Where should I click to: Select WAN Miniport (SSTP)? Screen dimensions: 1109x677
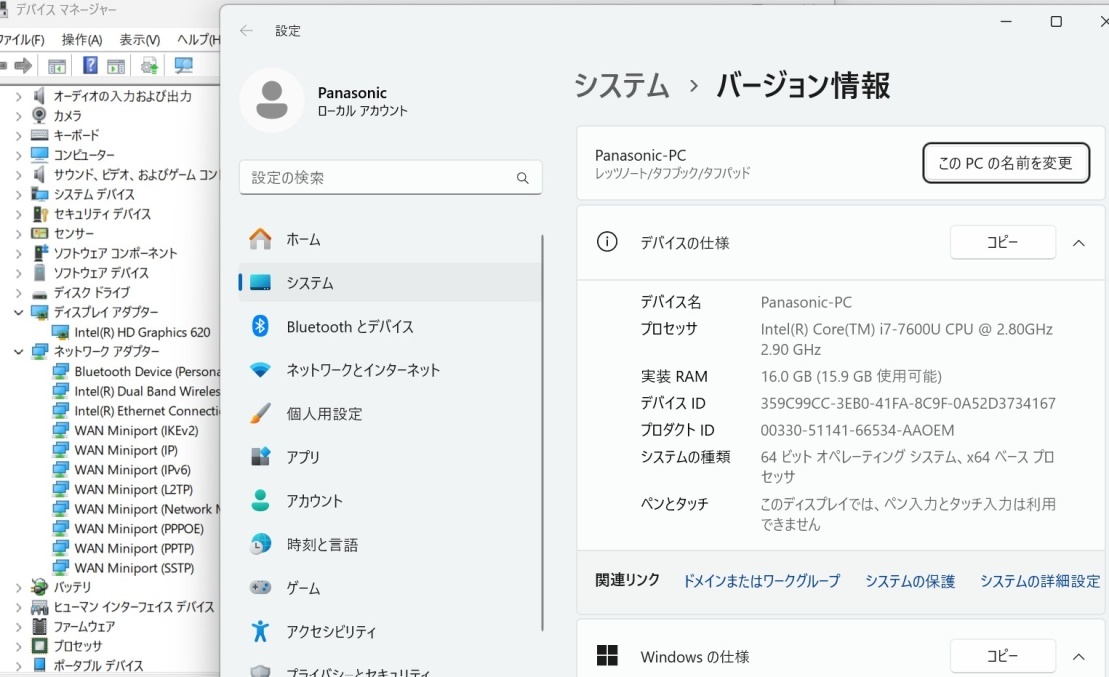click(134, 568)
